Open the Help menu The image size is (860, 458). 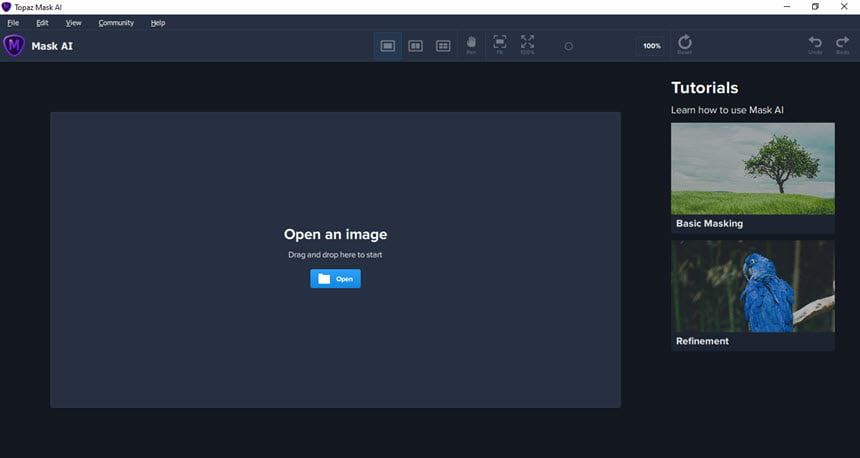(158, 23)
